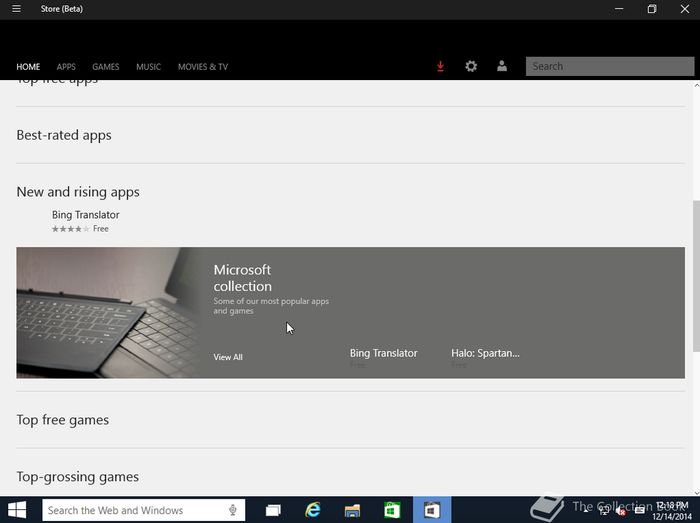
Task: Switch to the Games tab
Action: click(105, 67)
